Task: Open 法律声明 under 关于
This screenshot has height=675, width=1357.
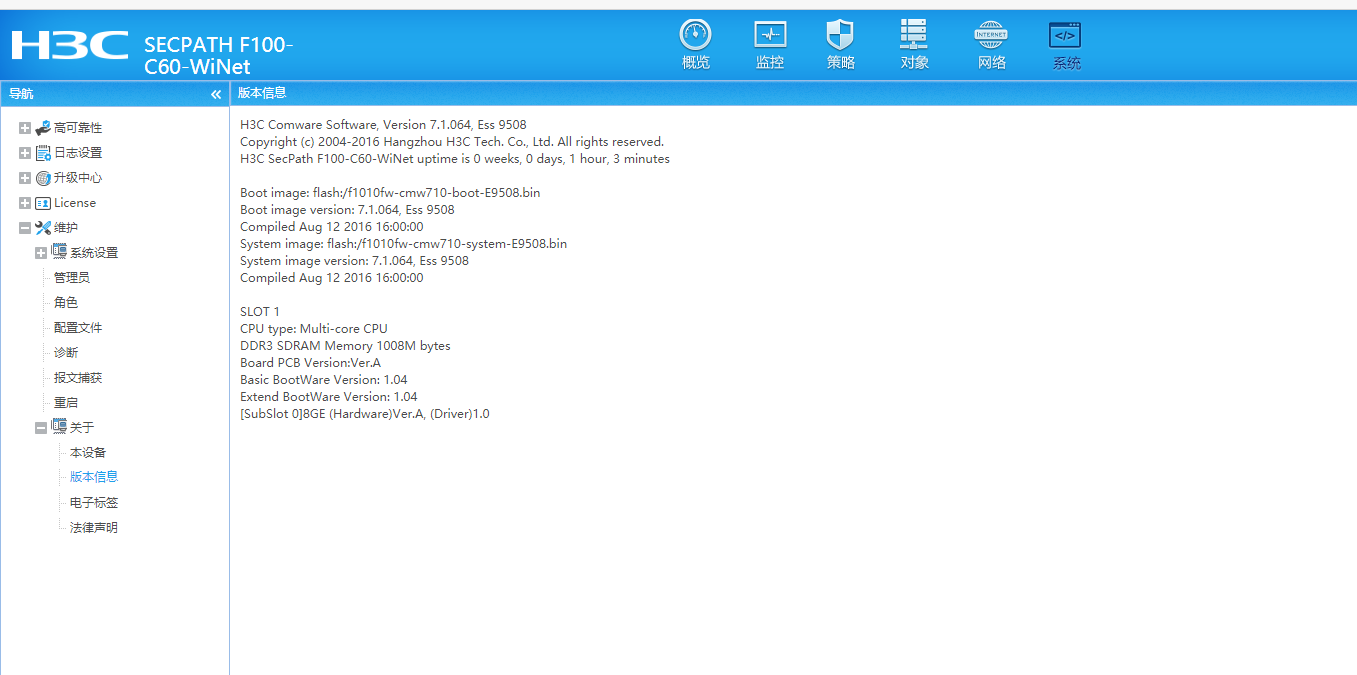Action: 94,528
